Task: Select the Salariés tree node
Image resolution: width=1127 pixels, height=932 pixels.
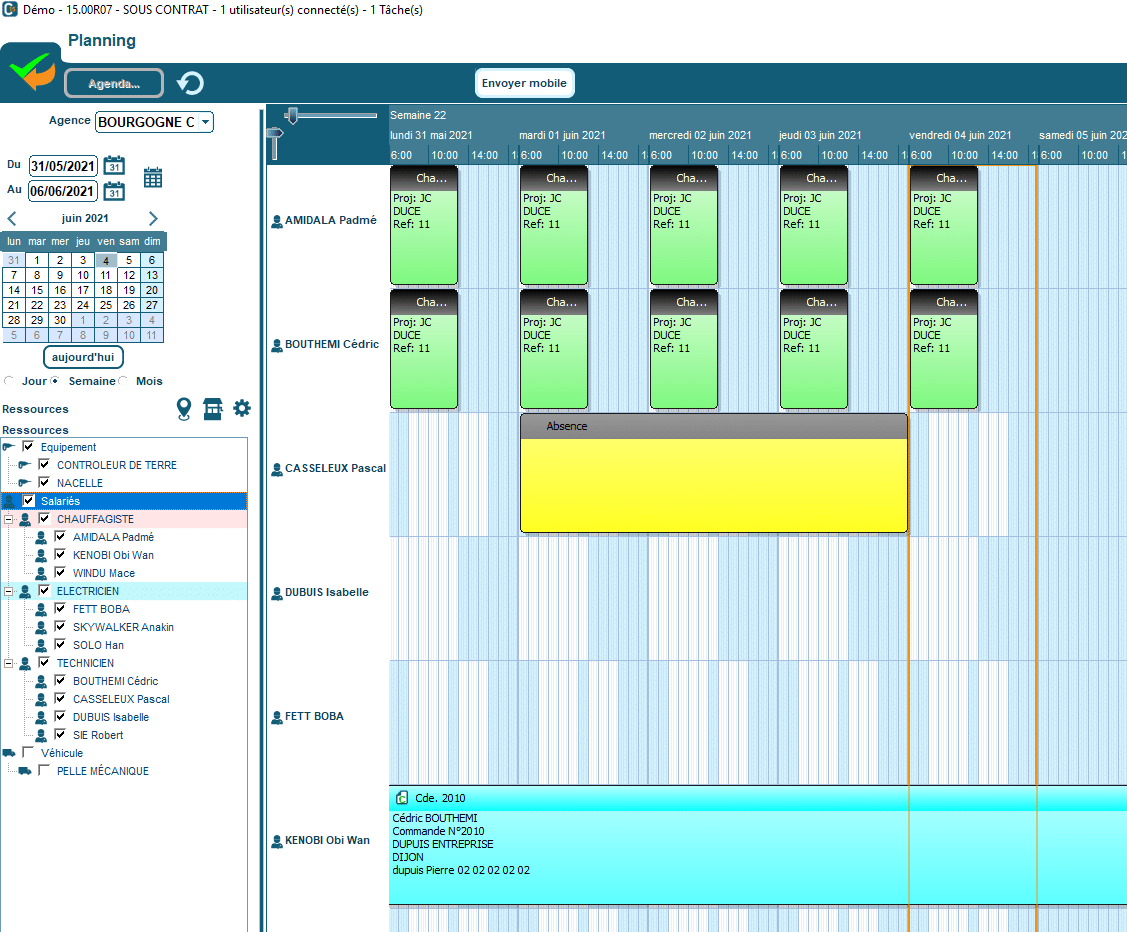Action: coord(60,501)
